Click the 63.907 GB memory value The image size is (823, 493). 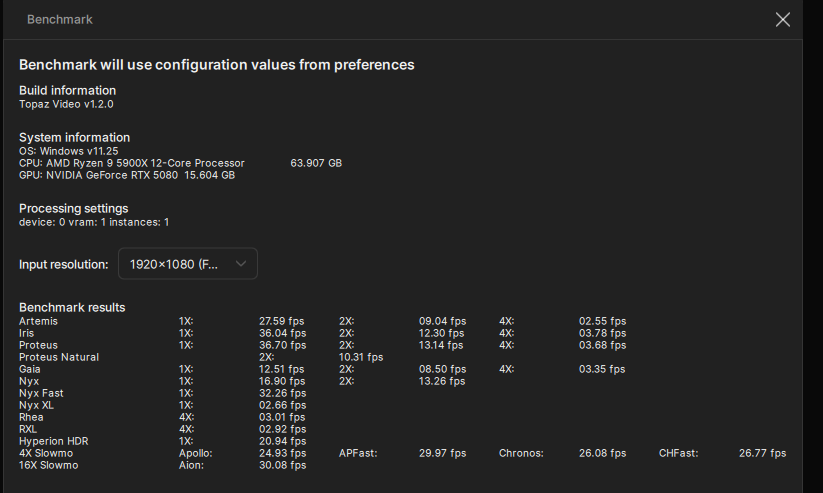[x=316, y=163]
